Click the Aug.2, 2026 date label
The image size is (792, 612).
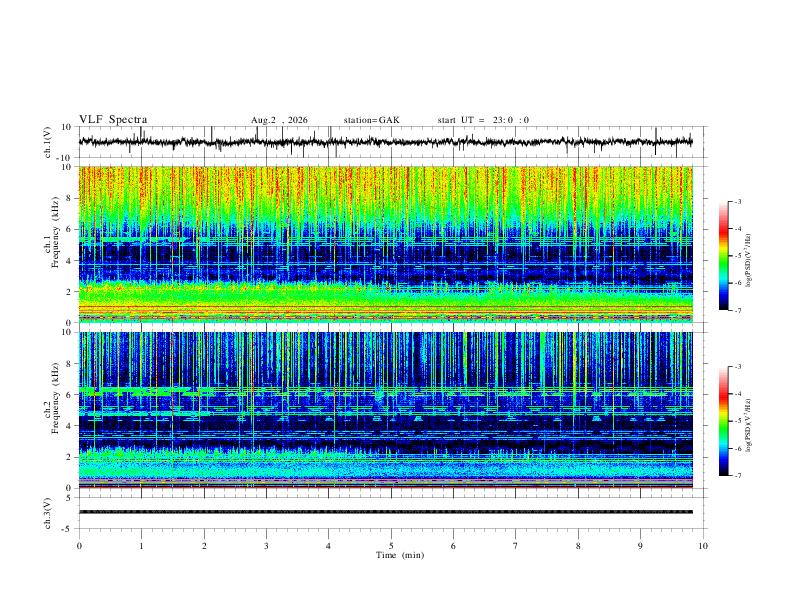[279, 120]
